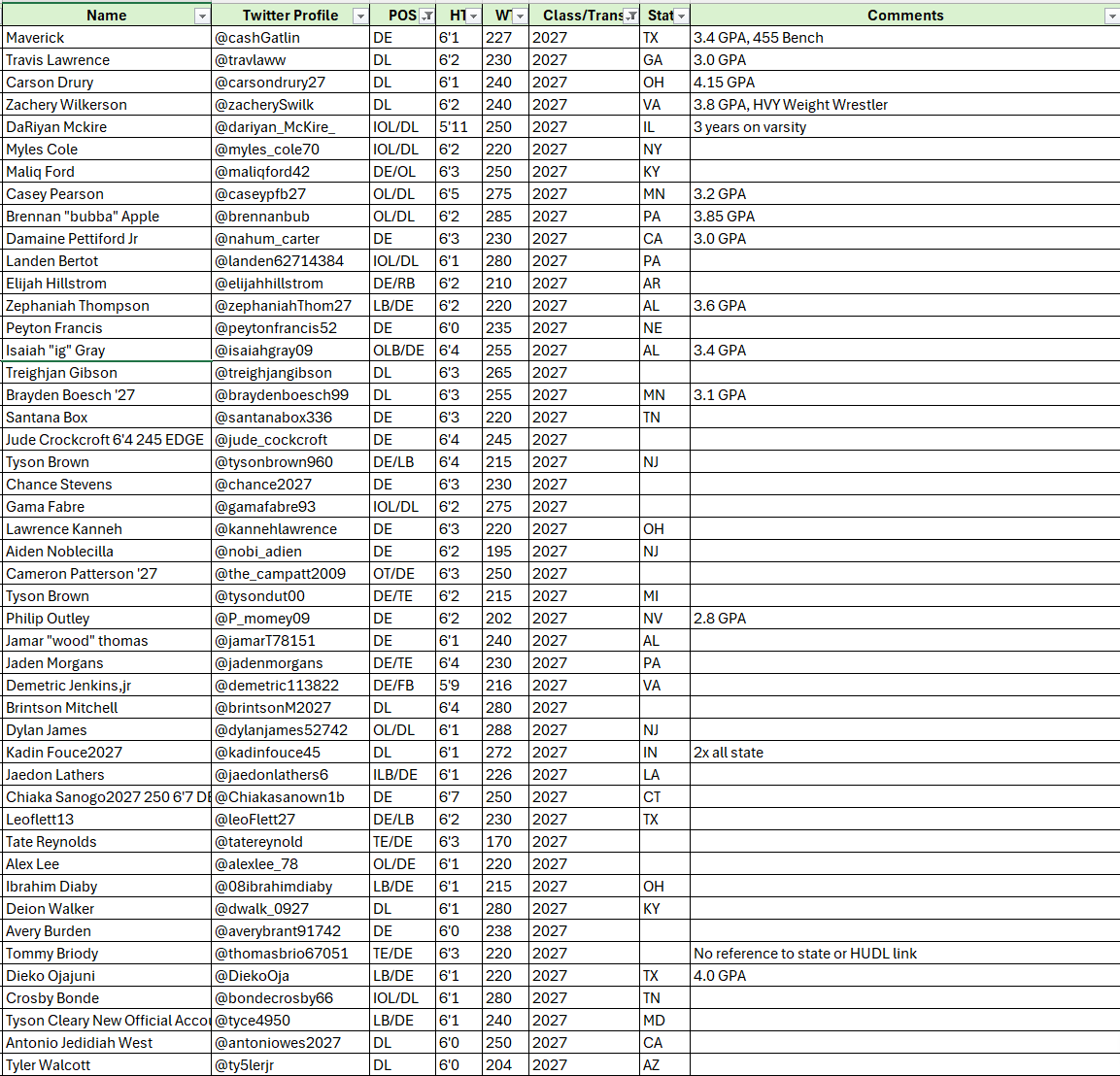
Task: Select the @gamafabre93 handle cell
Action: [290, 507]
